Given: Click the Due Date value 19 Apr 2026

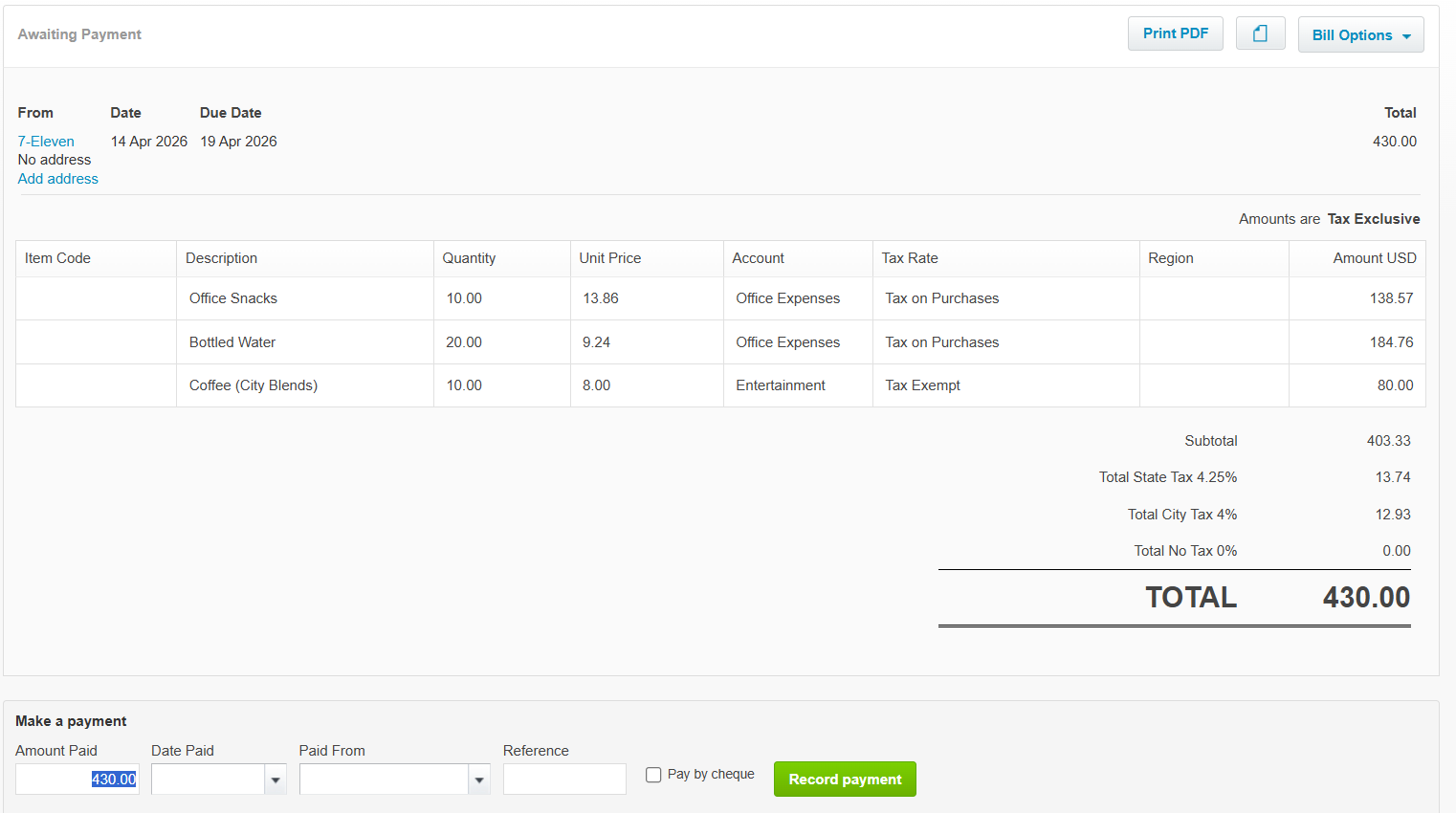Looking at the screenshot, I should coord(238,142).
